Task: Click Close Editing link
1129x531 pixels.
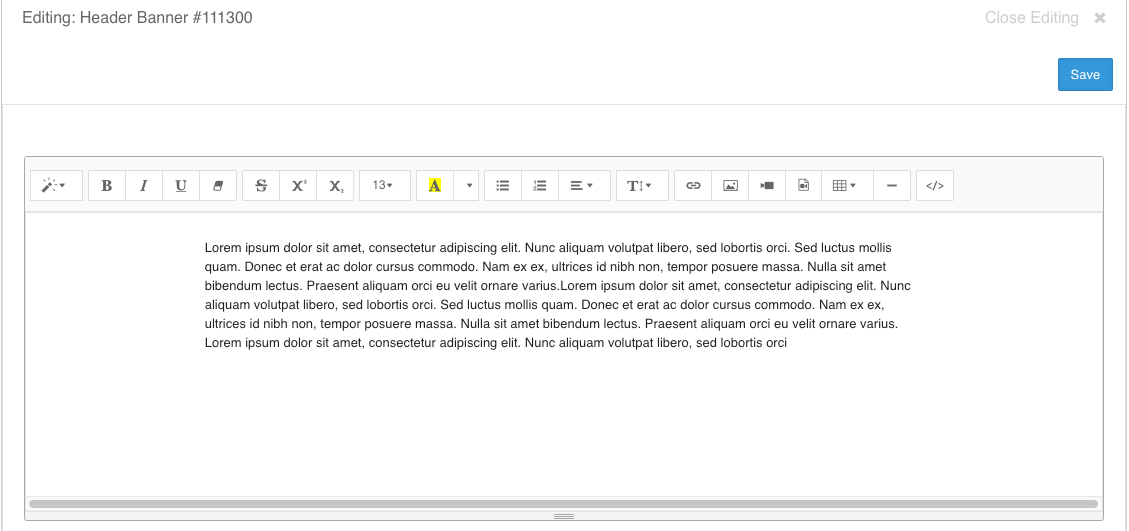Action: point(1031,18)
